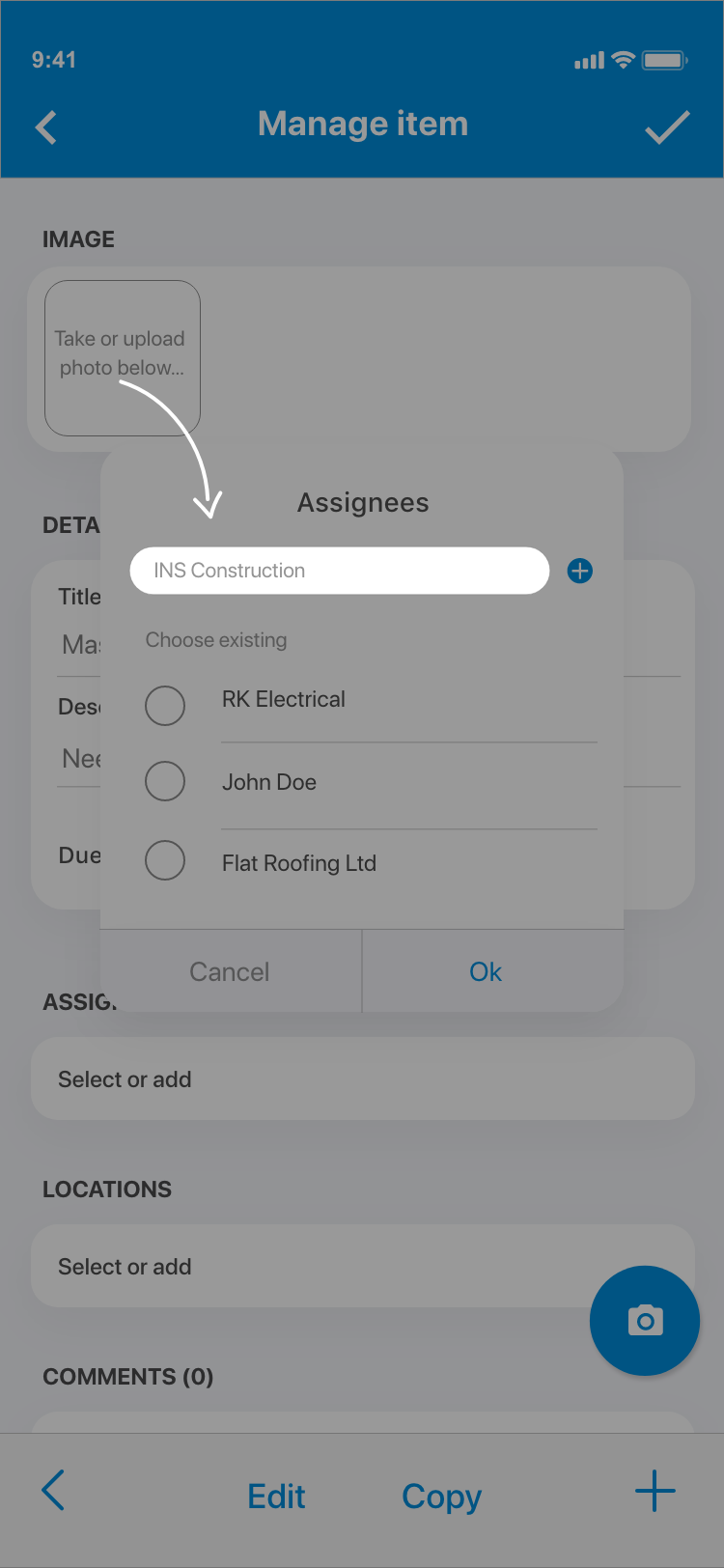Open Locations Select or add field
The image size is (724, 1568).
pyautogui.click(x=309, y=1266)
